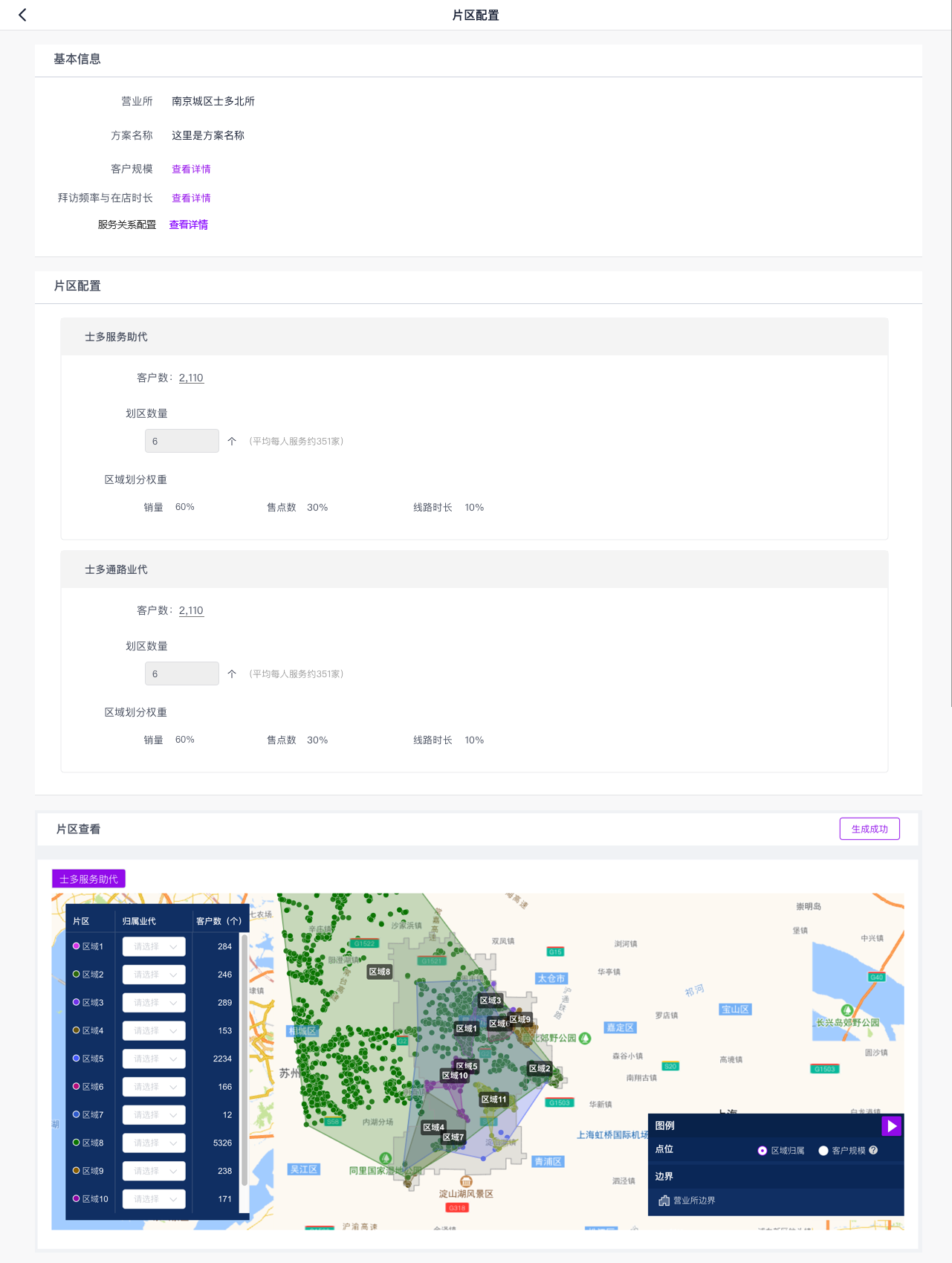
Task: Click customer count 2,110 under 士多服务助代
Action: point(191,378)
